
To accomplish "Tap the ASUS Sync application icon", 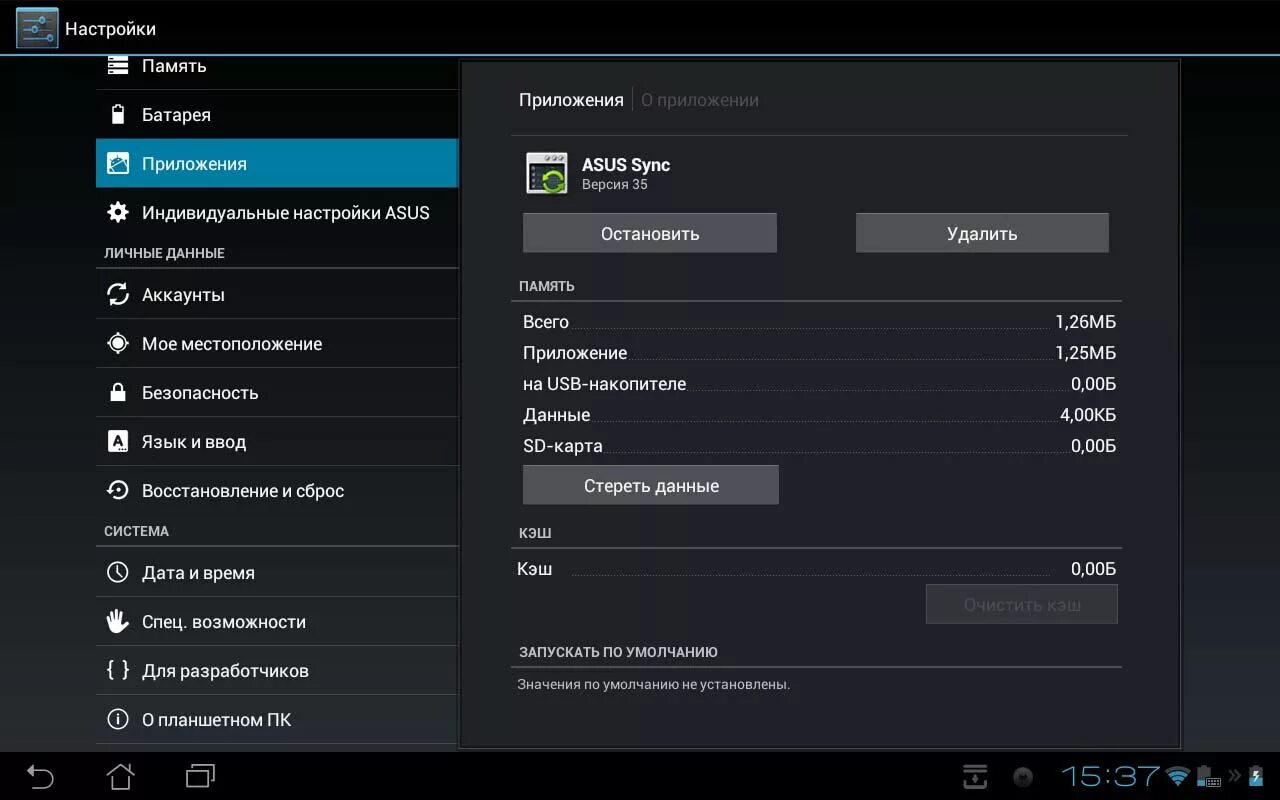I will (x=547, y=173).
